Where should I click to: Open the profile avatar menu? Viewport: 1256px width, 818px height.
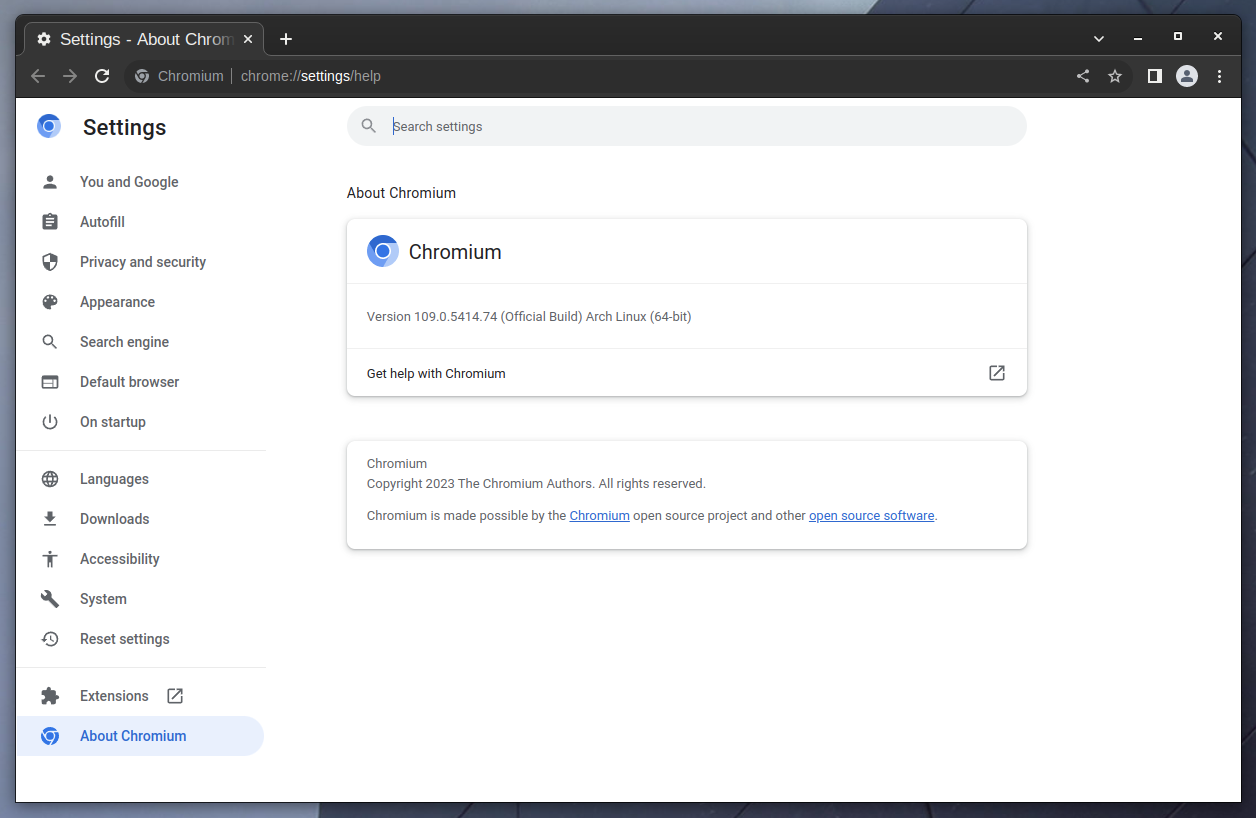point(1187,76)
